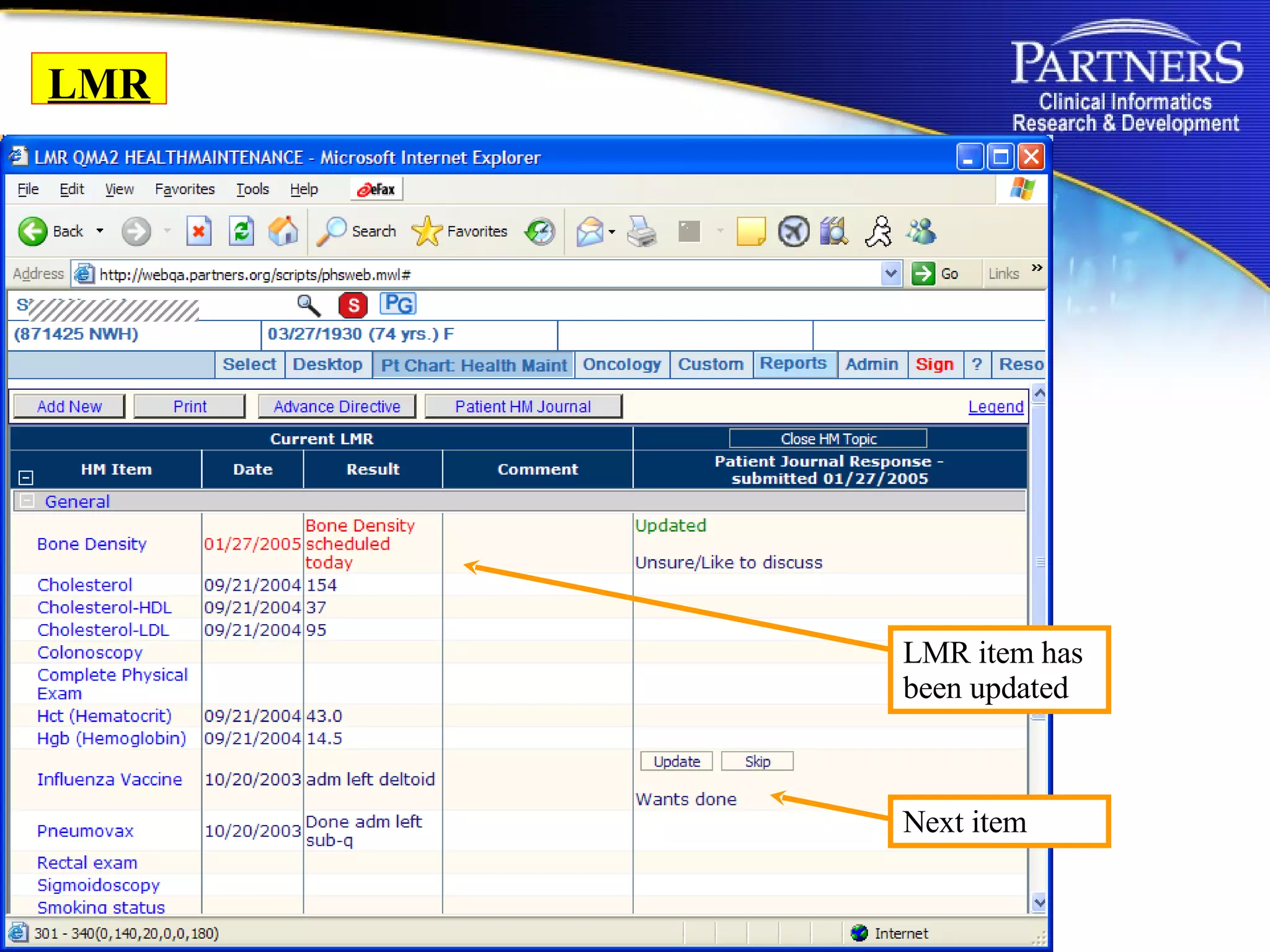Click the Add New button
Screen dimensions: 1270x952
pos(69,407)
